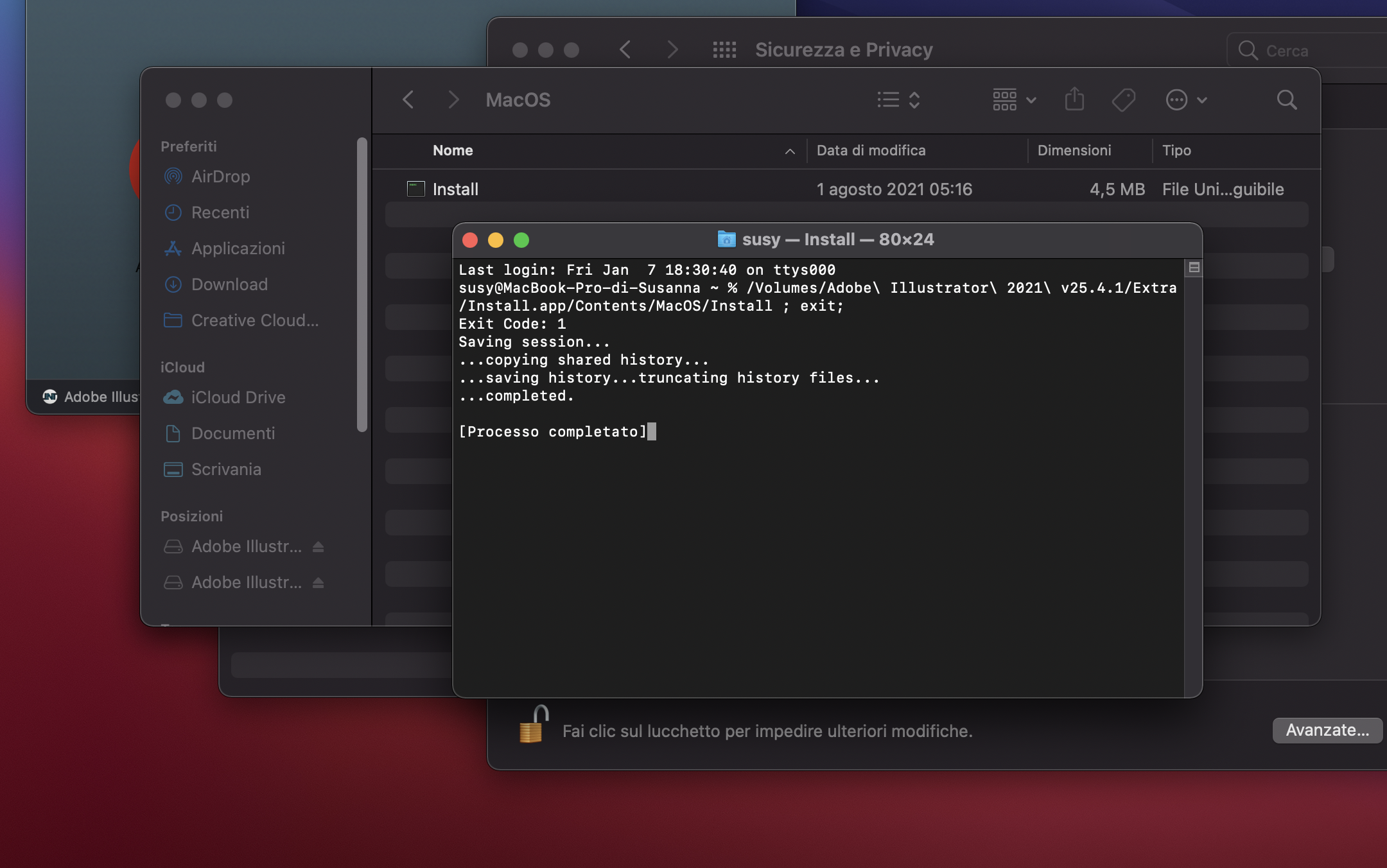The width and height of the screenshot is (1387, 868).
Task: Open the Finder group-by grid dropdown
Action: 1014,100
